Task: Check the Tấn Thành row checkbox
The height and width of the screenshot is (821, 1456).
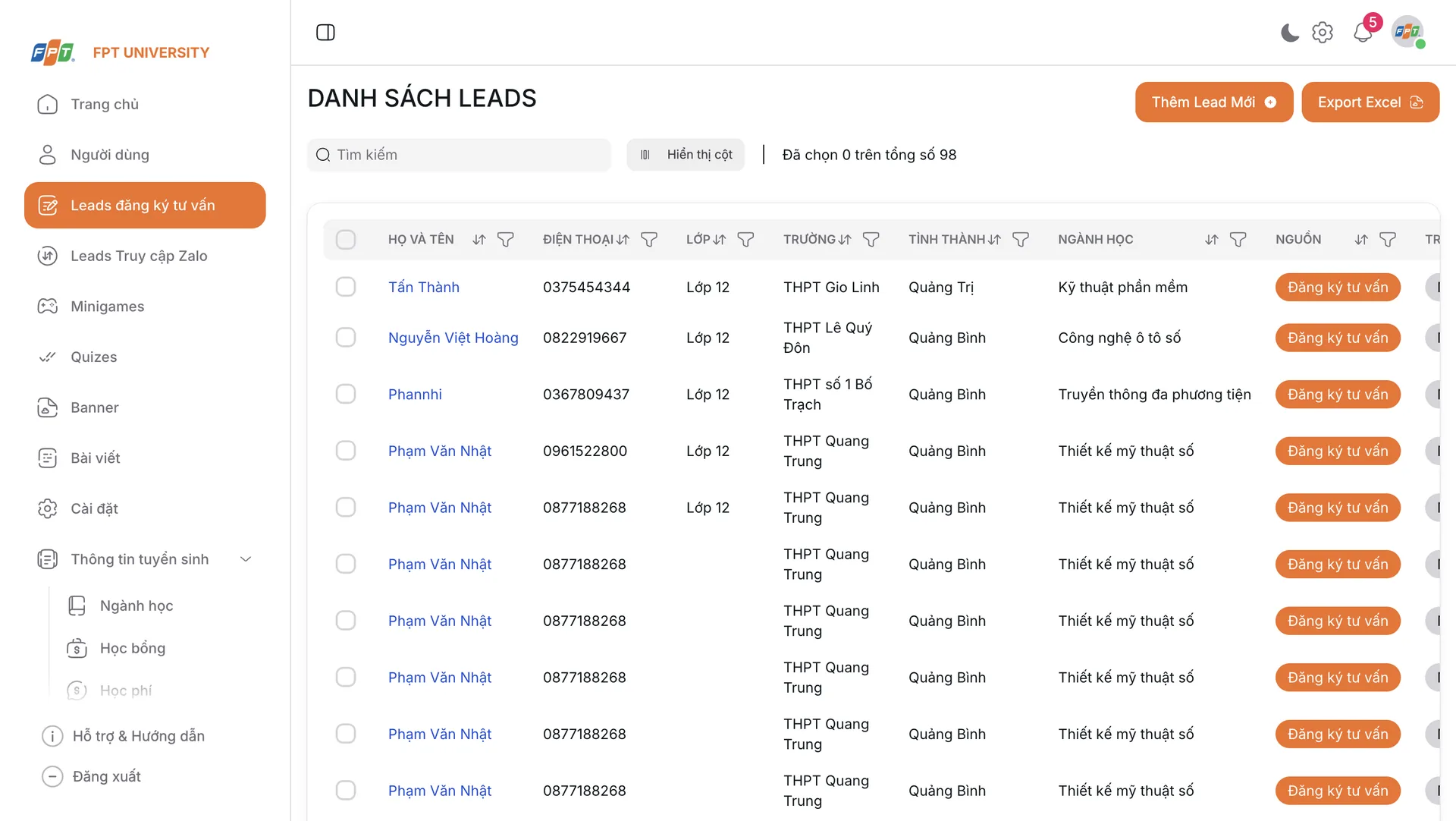Action: [x=346, y=287]
